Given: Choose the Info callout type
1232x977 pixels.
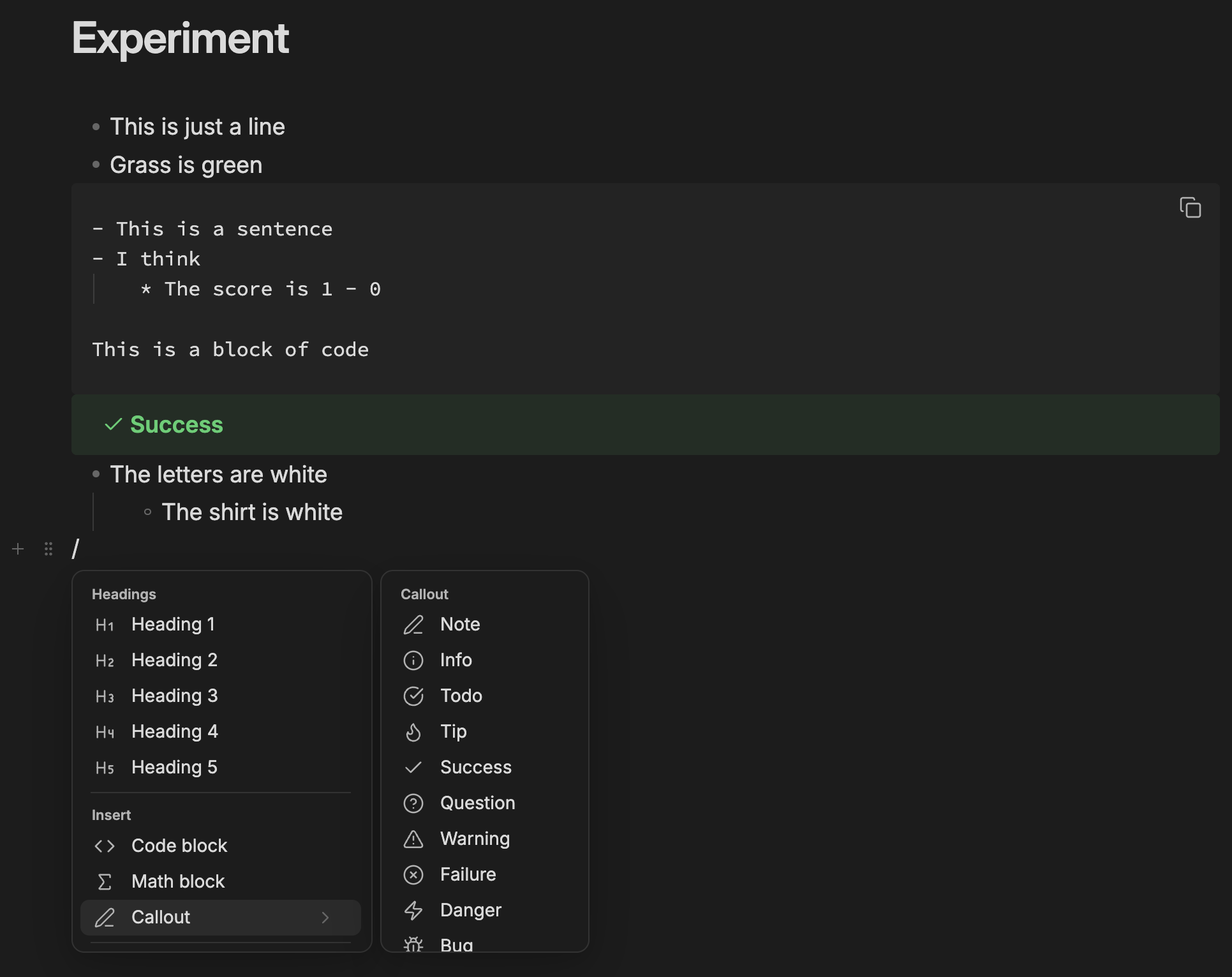Looking at the screenshot, I should (x=484, y=660).
